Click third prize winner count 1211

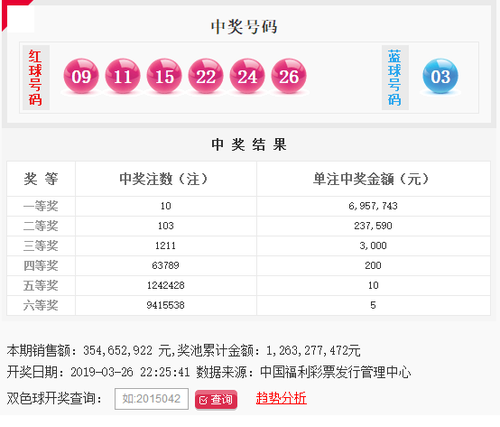pos(166,246)
